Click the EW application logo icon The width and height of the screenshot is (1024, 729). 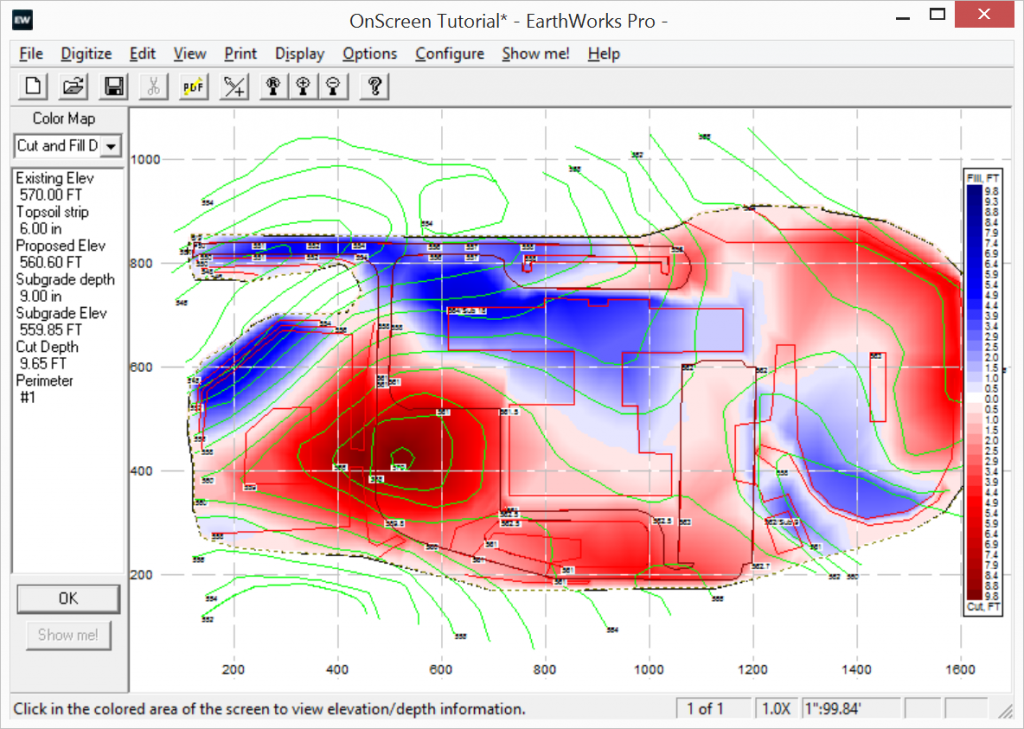pyautogui.click(x=22, y=18)
